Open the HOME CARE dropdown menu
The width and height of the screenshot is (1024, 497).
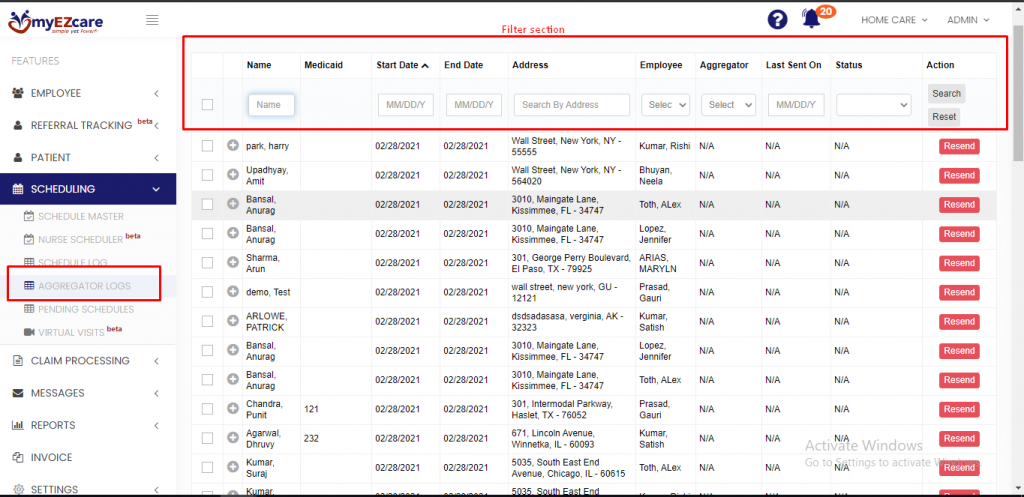point(894,20)
